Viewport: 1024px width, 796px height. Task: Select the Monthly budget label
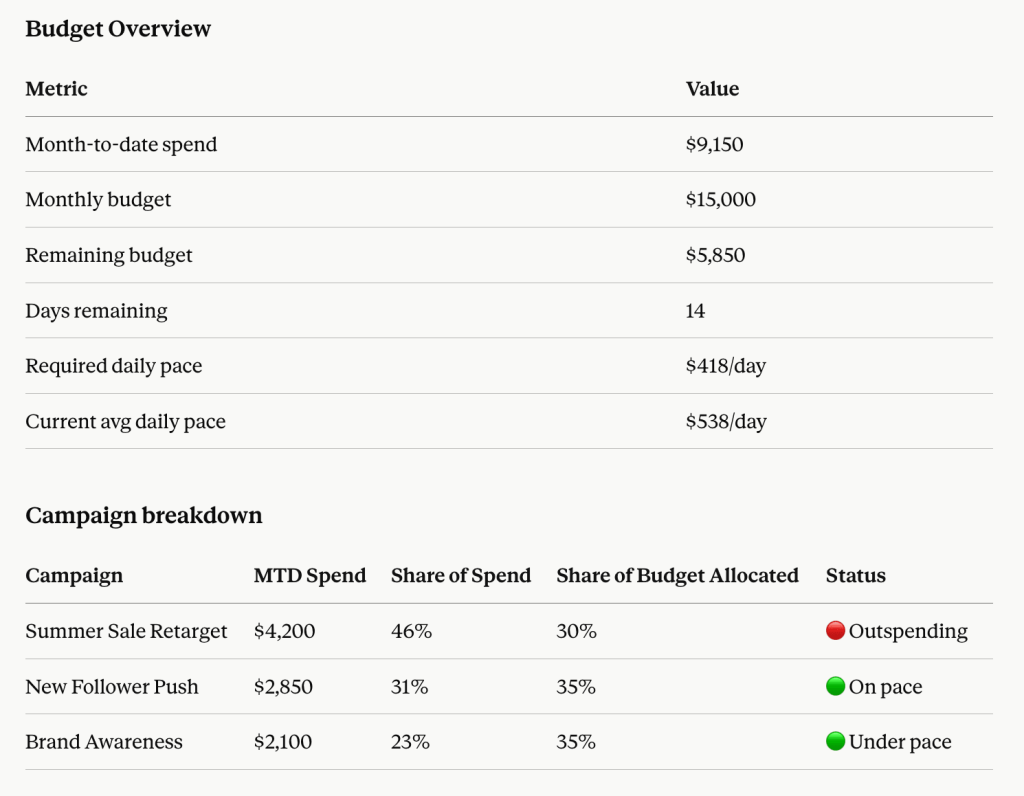coord(98,200)
